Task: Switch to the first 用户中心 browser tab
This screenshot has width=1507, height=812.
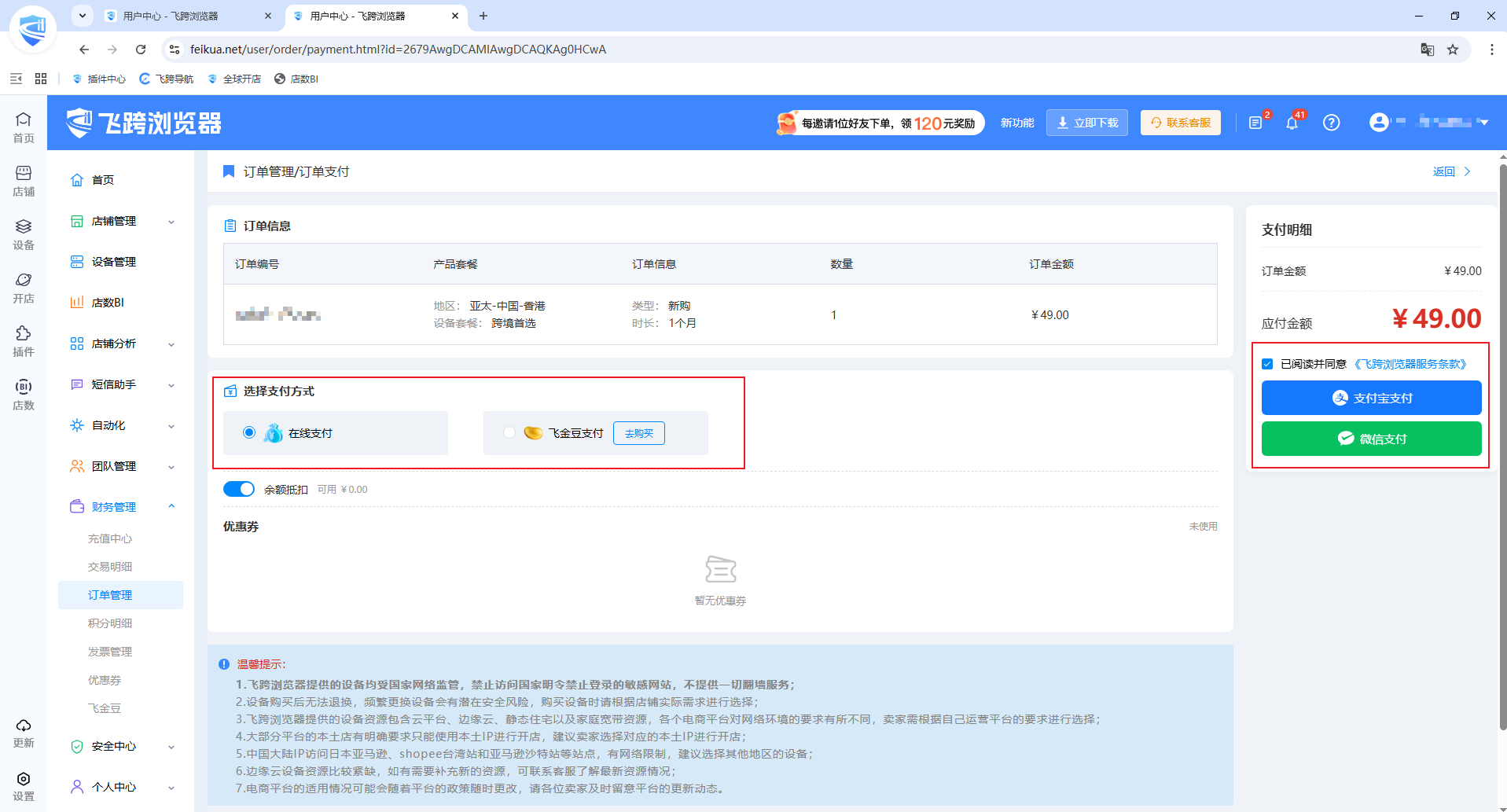Action: tap(187, 16)
